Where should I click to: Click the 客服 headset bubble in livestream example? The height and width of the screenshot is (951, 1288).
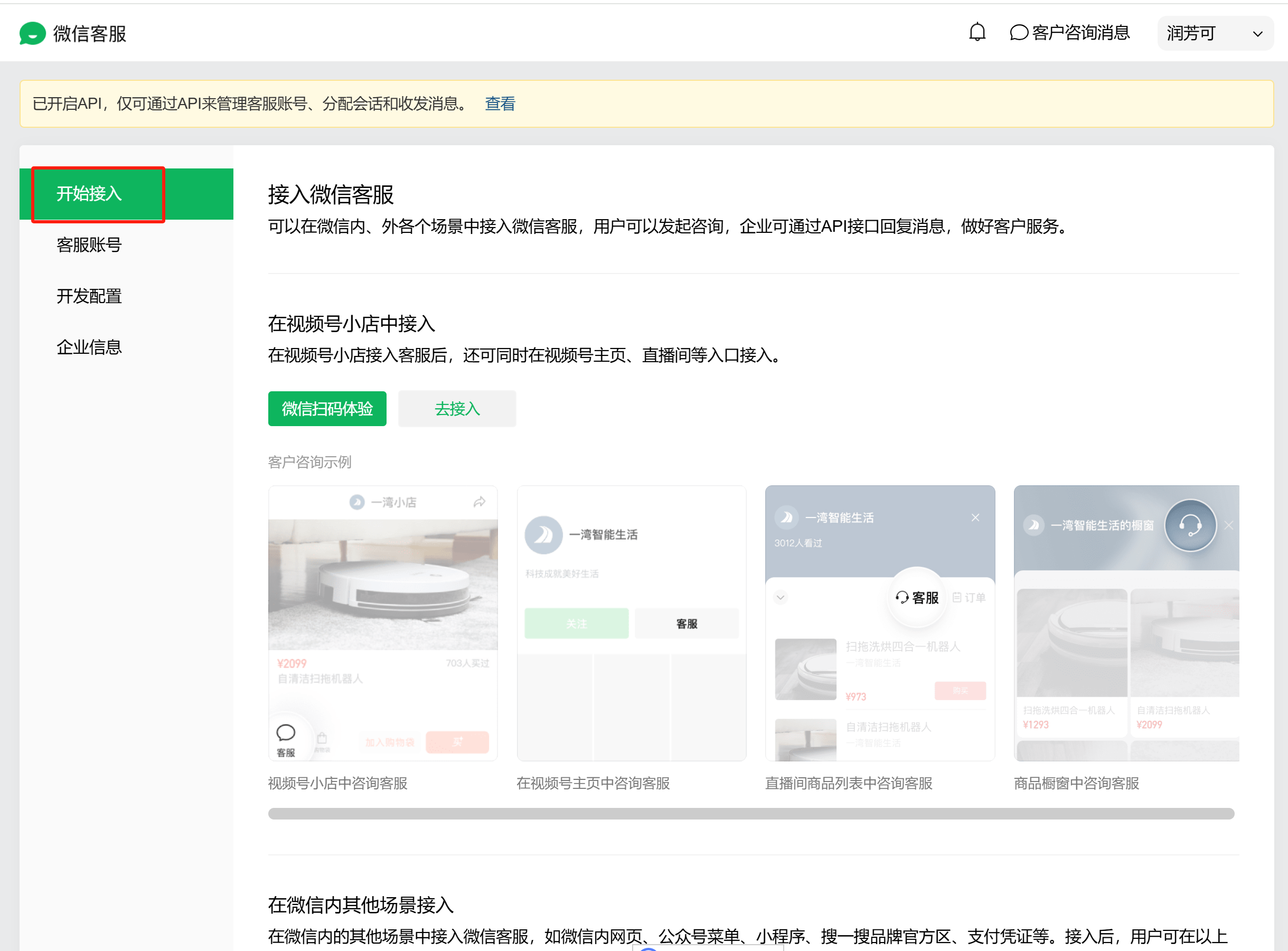(x=917, y=598)
